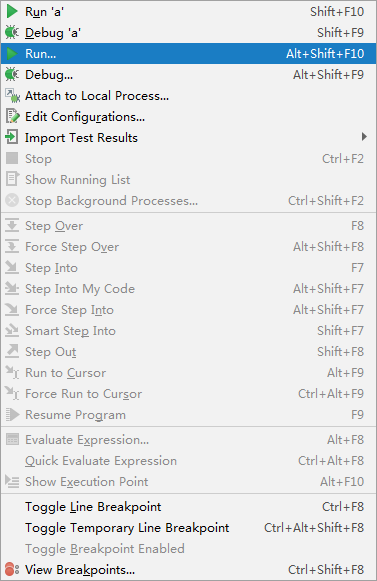Screen dimensions: 377x581
Task: Click the green Run 'a' play icon
Action: click(12, 11)
